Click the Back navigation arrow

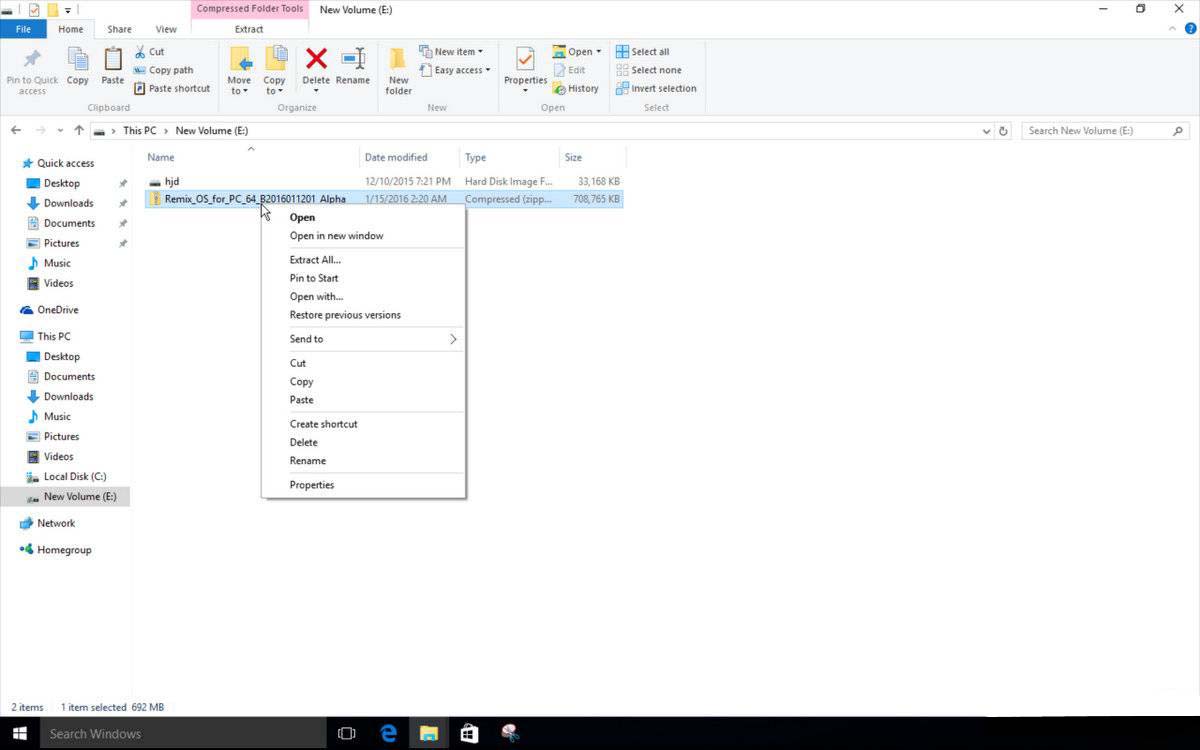click(x=17, y=130)
